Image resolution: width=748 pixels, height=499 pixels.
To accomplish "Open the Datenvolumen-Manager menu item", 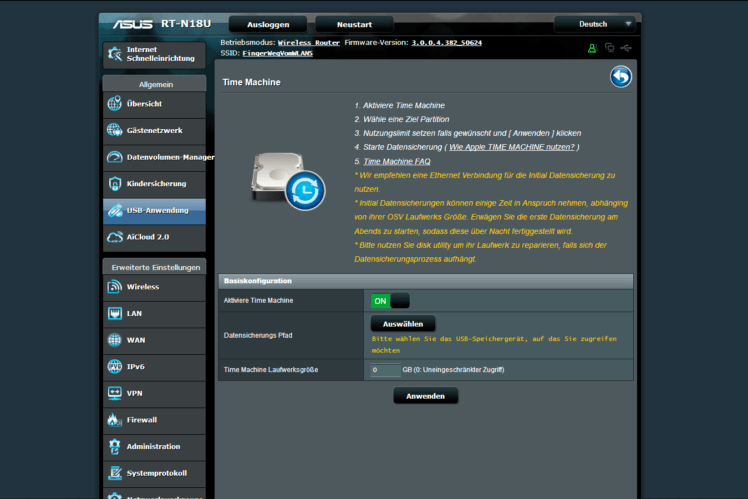I will (155, 157).
